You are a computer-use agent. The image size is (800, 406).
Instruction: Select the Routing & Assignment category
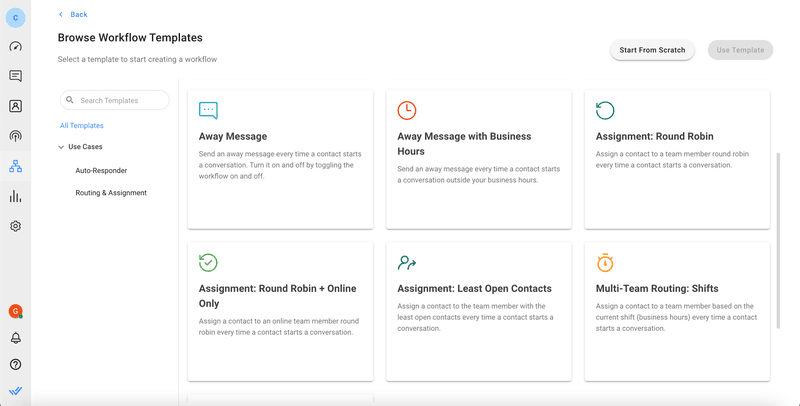[x=111, y=193]
